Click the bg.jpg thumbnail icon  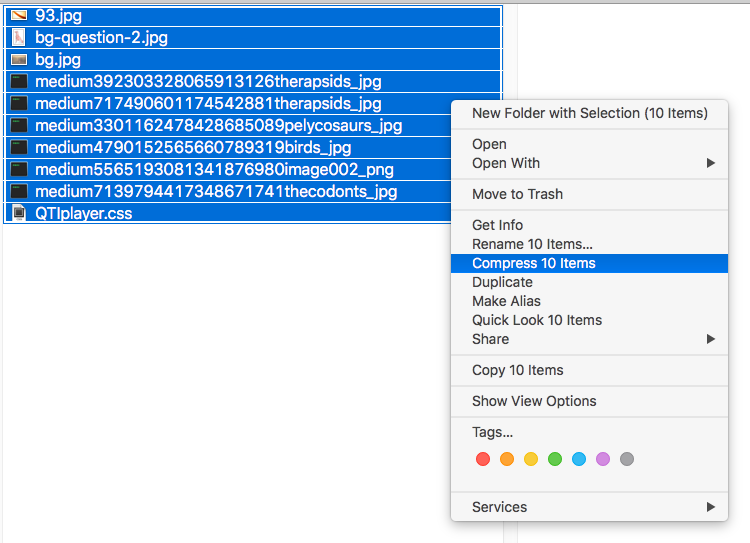[x=19, y=60]
